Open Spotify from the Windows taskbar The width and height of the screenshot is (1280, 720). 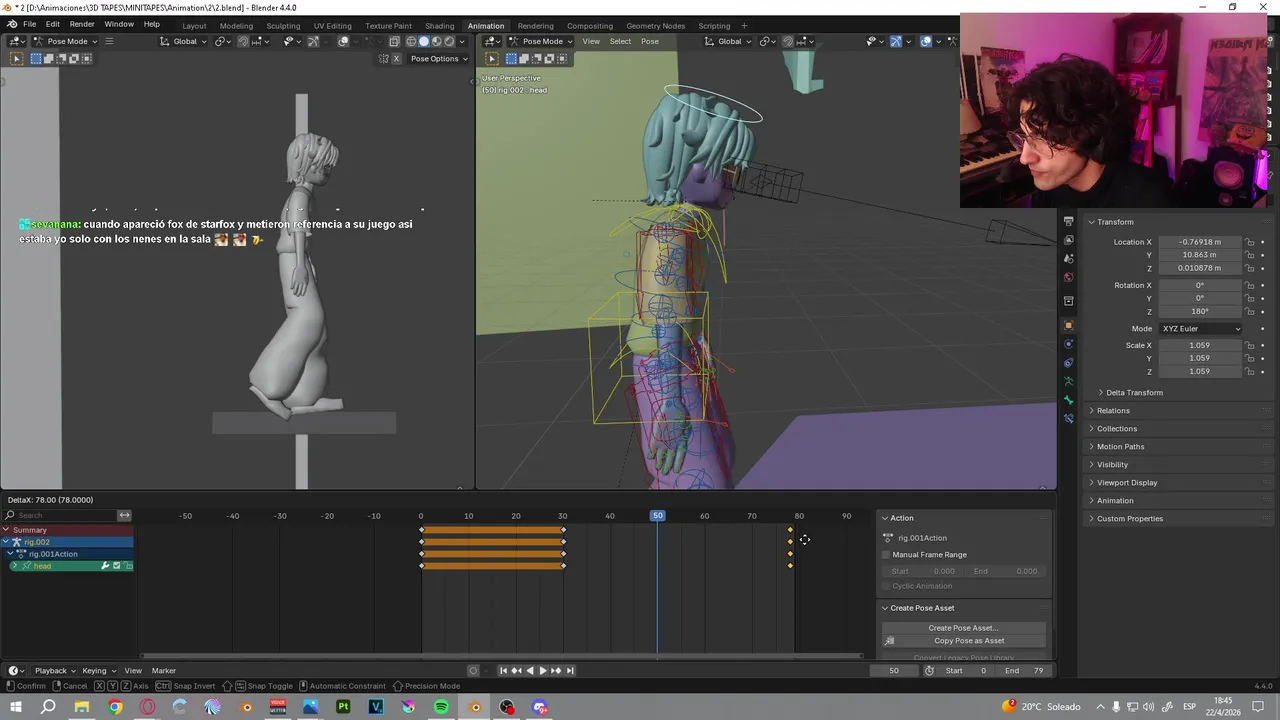(441, 707)
